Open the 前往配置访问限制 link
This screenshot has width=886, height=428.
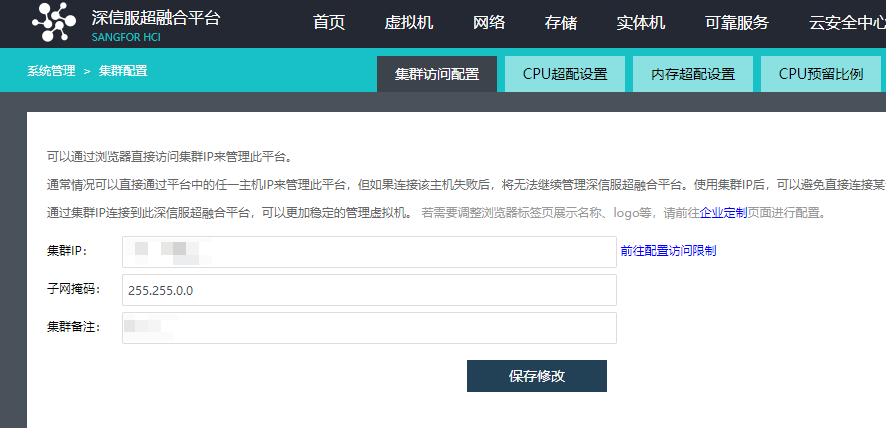[x=668, y=251]
